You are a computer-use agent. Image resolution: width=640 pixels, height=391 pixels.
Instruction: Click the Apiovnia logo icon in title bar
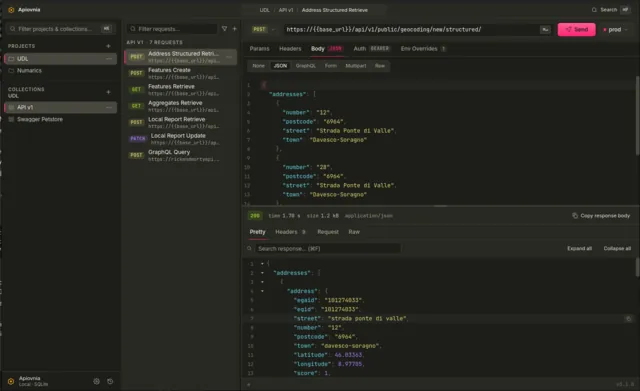pos(11,10)
